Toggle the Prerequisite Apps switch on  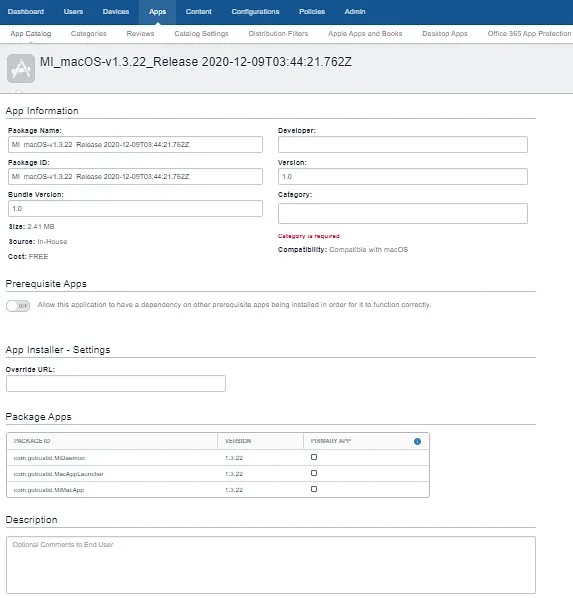coord(18,306)
